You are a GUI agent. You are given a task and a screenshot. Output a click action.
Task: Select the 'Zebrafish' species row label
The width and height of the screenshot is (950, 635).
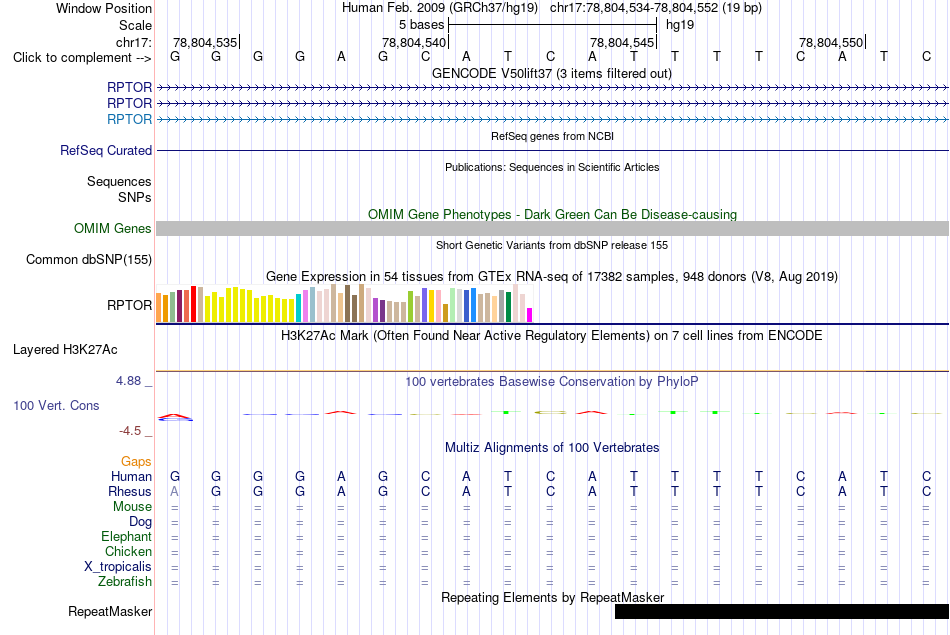click(125, 581)
